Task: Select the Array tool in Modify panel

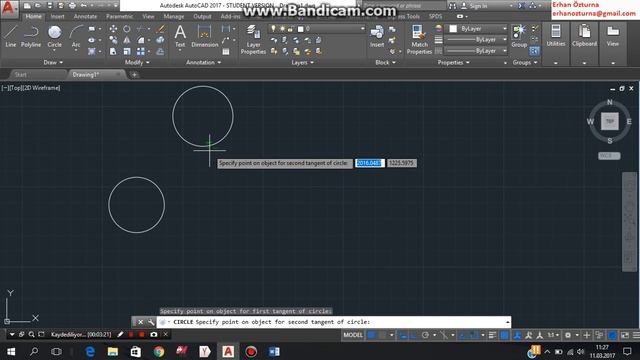Action: coord(140,51)
